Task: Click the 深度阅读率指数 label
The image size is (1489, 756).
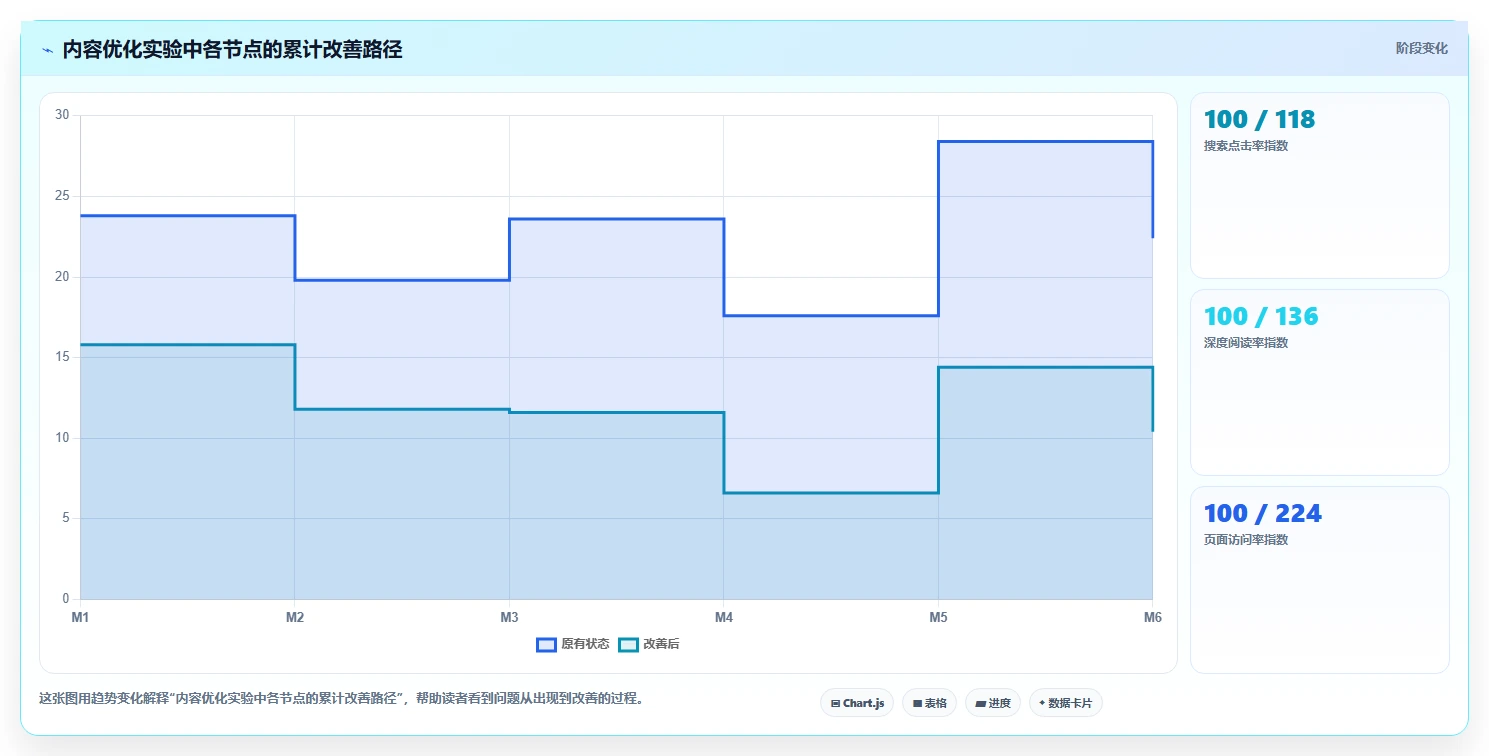Action: 1246,343
